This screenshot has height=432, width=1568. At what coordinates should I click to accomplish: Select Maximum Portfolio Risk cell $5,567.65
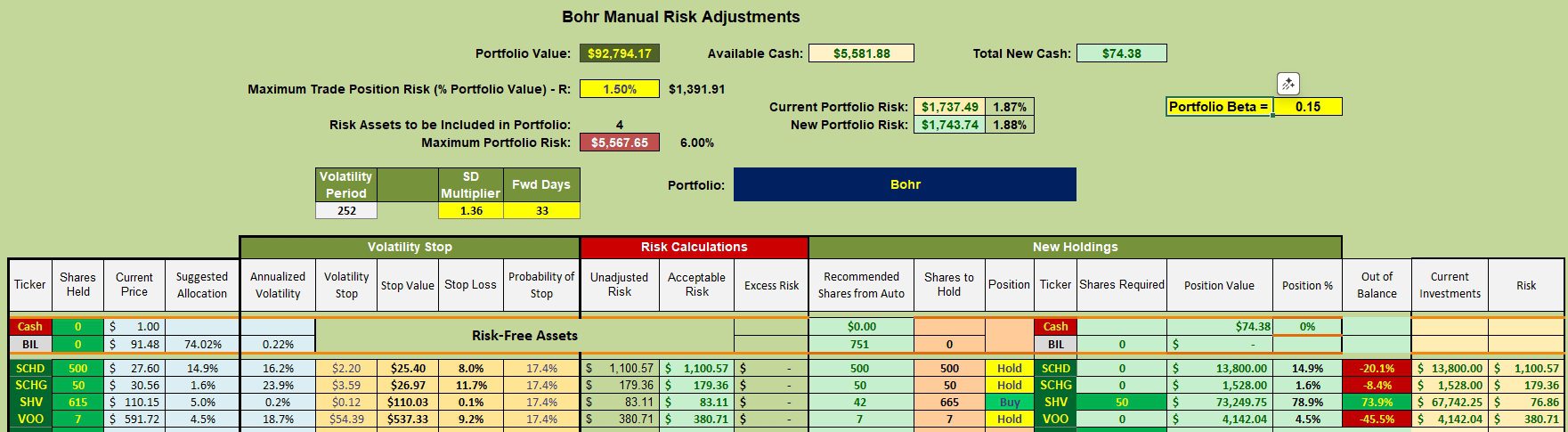[620, 143]
